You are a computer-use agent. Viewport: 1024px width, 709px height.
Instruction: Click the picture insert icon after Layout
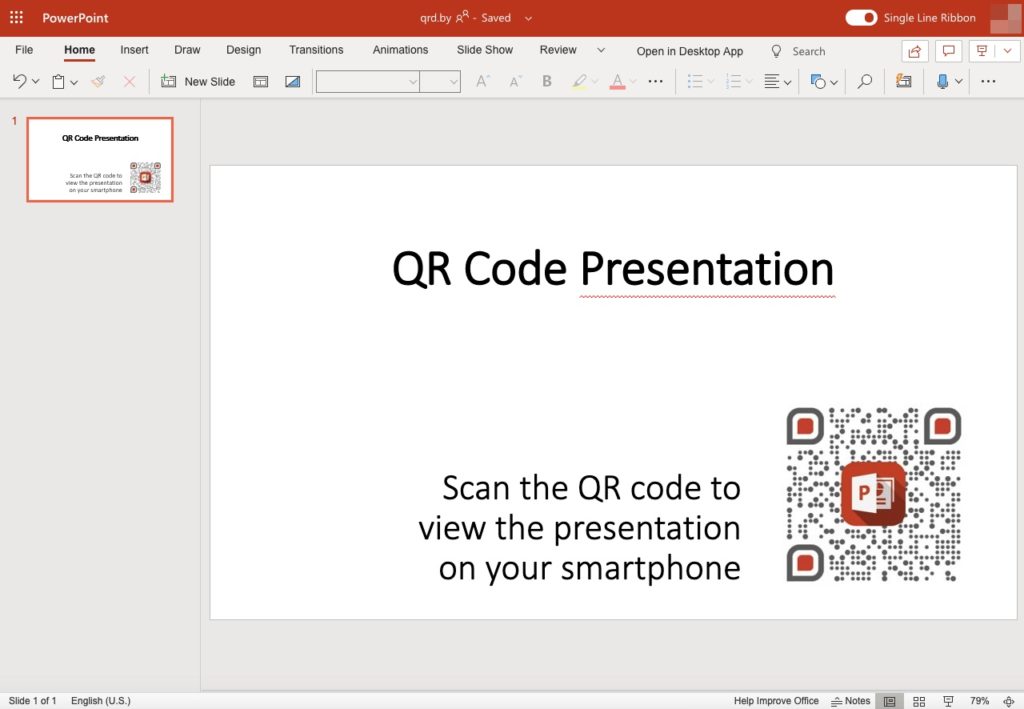pyautogui.click(x=293, y=82)
